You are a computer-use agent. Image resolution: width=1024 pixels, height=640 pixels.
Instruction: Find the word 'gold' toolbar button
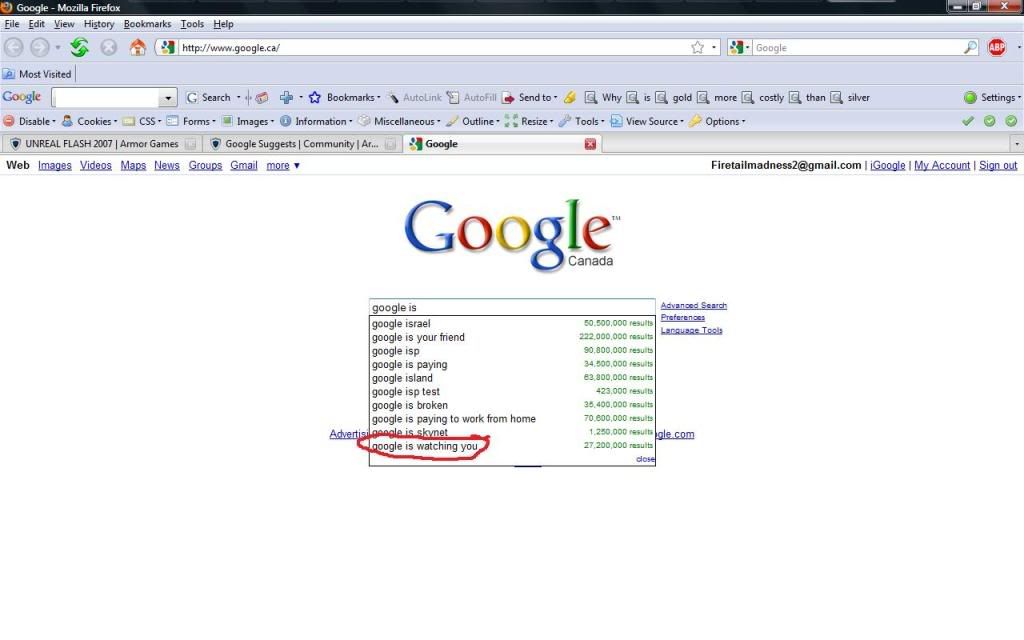coord(673,97)
